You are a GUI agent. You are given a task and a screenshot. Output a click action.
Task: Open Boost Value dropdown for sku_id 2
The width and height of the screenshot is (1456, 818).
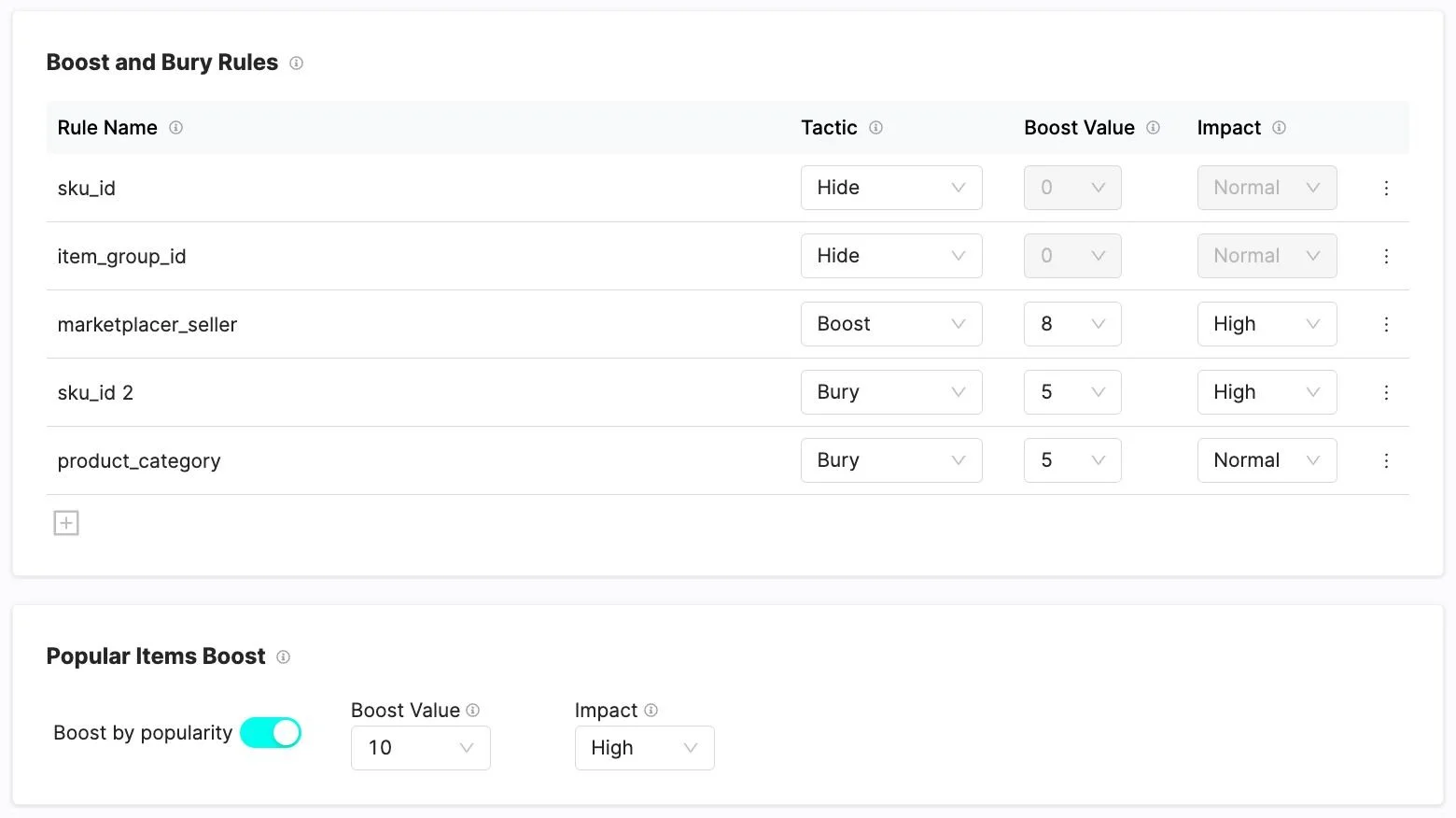tap(1072, 392)
